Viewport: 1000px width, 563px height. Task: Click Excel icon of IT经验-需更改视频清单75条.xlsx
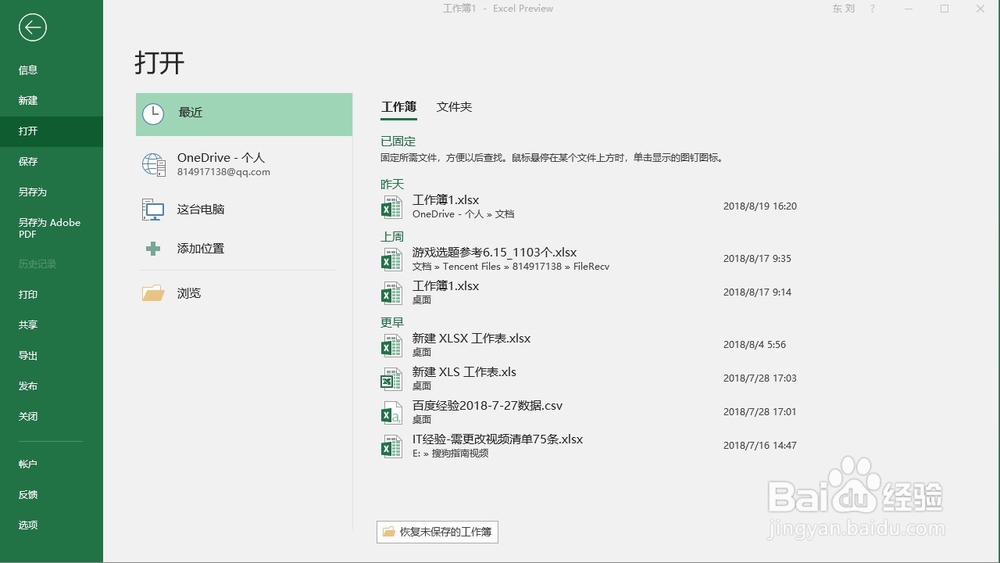click(x=392, y=446)
